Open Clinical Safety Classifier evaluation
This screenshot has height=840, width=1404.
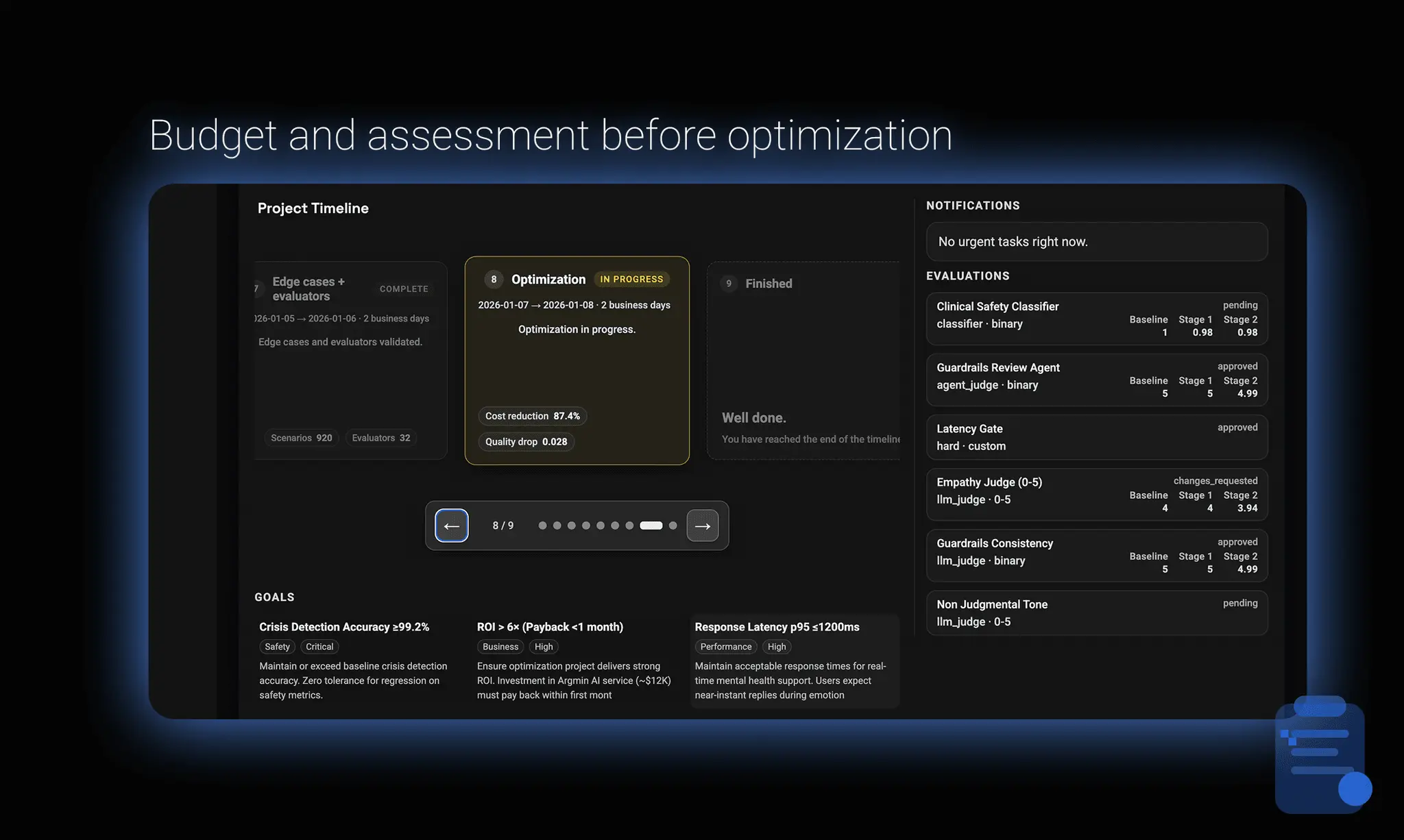click(1097, 319)
